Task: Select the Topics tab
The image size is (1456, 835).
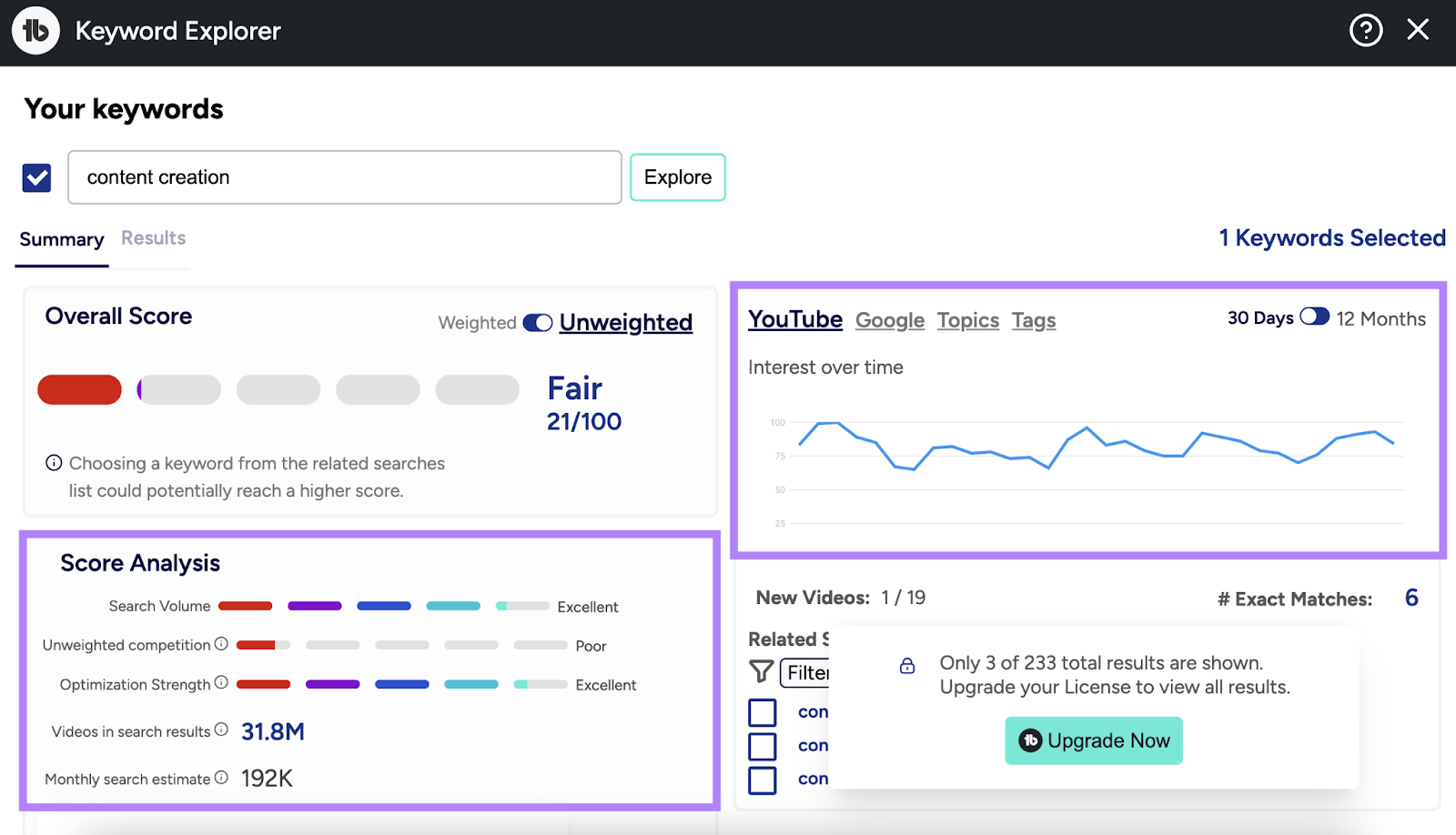Action: coord(968,320)
